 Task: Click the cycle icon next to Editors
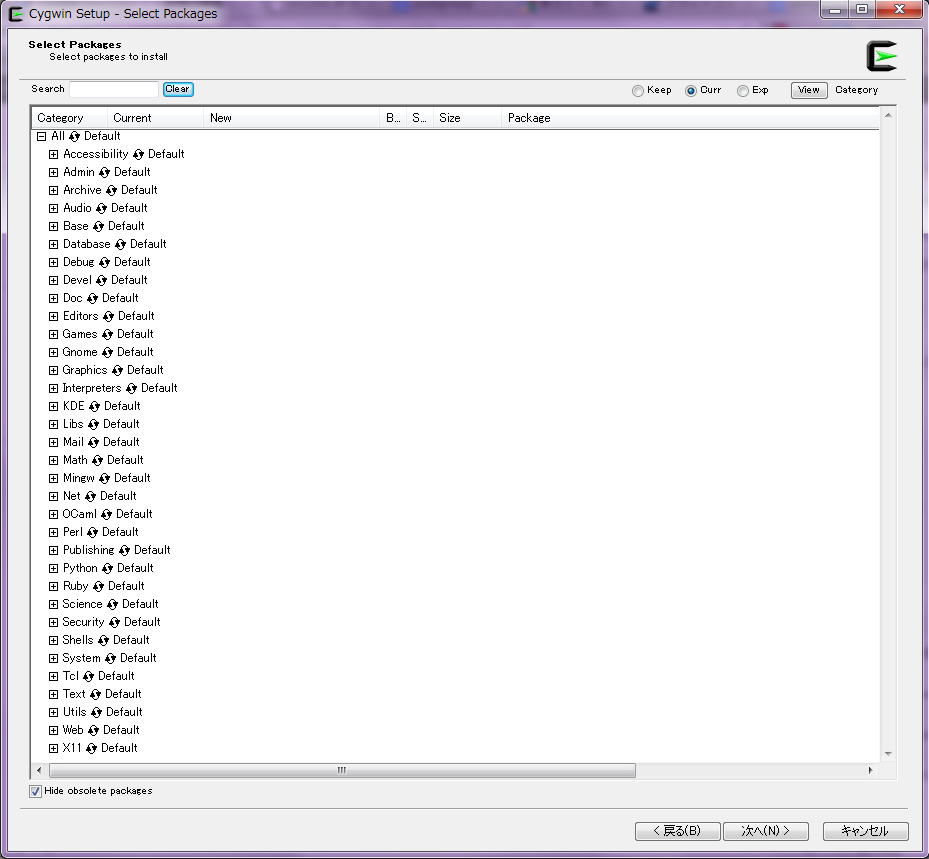tap(108, 317)
